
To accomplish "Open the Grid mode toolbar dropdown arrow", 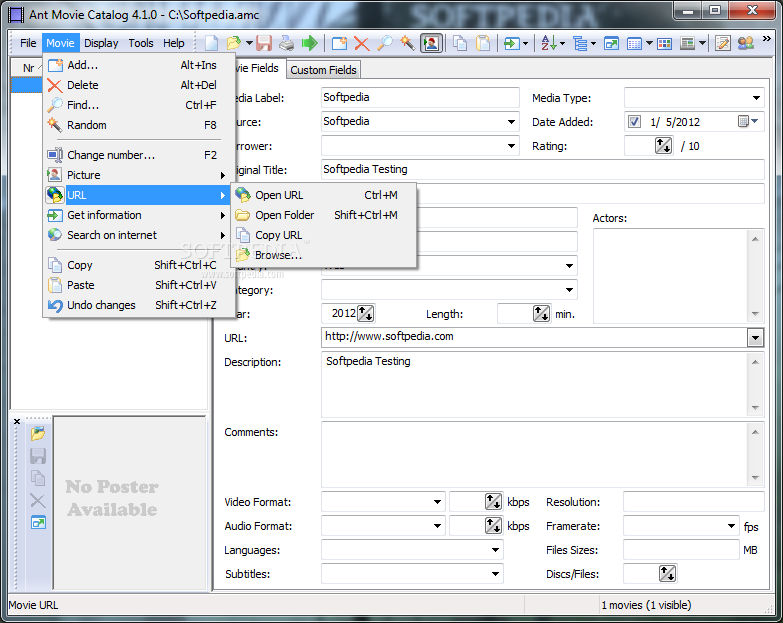I will click(649, 43).
